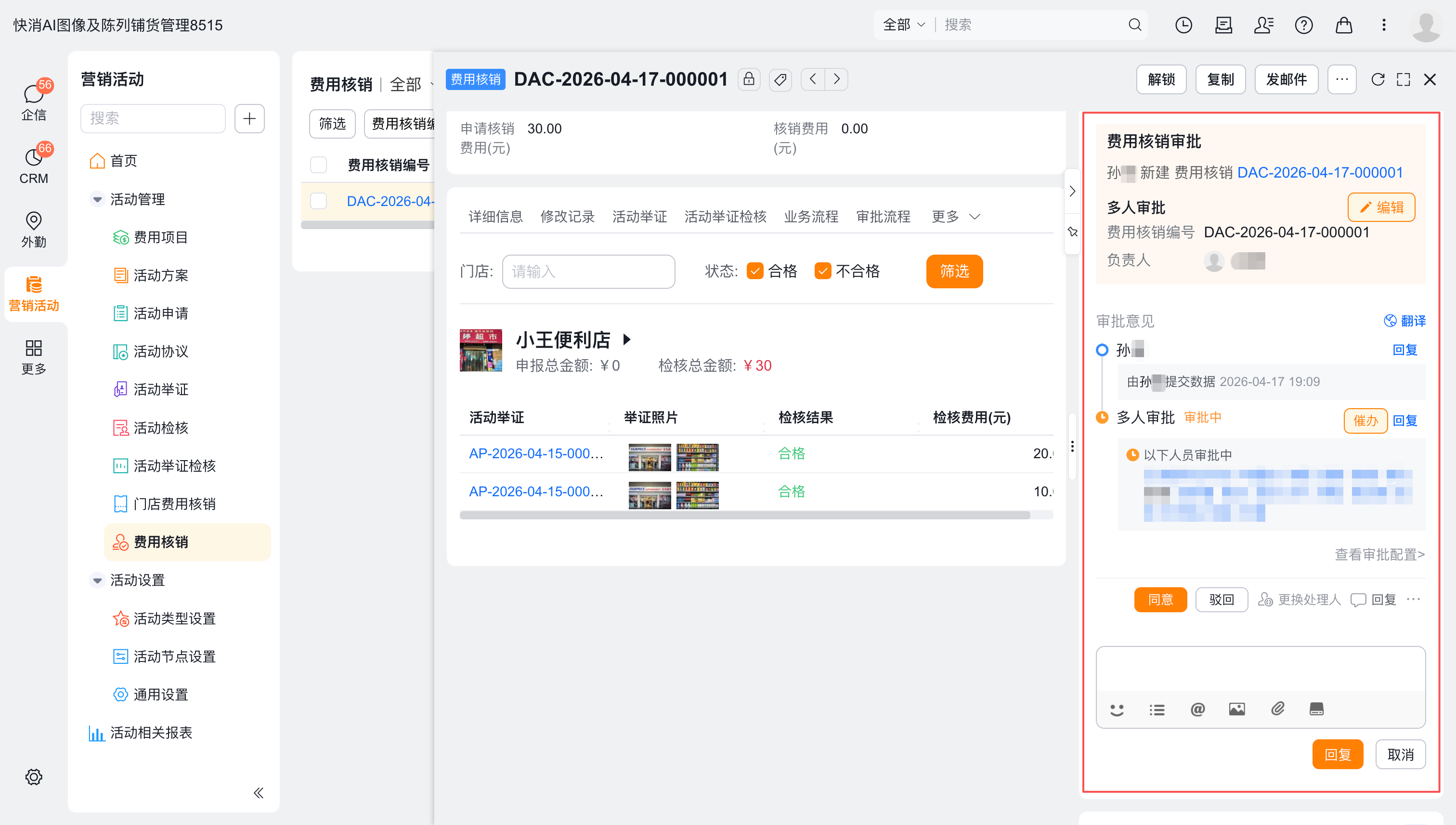
Task: Open link DAC-2026-04-17-000001 in approval panel
Action: tap(1319, 172)
